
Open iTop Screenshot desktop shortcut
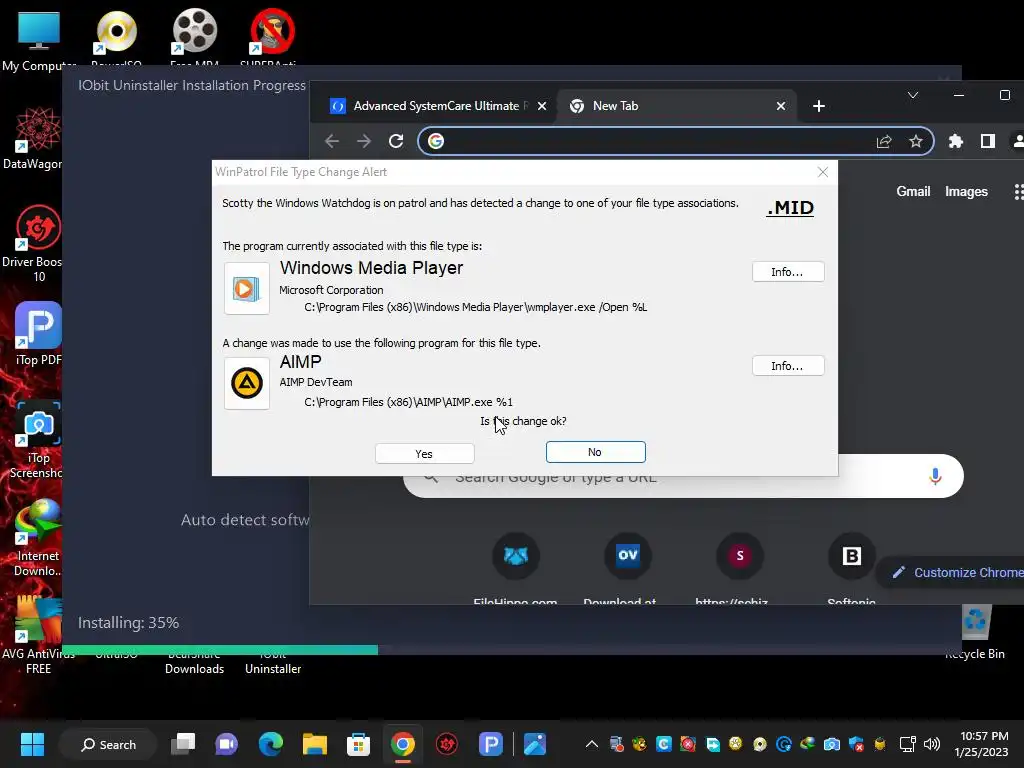tap(38, 439)
